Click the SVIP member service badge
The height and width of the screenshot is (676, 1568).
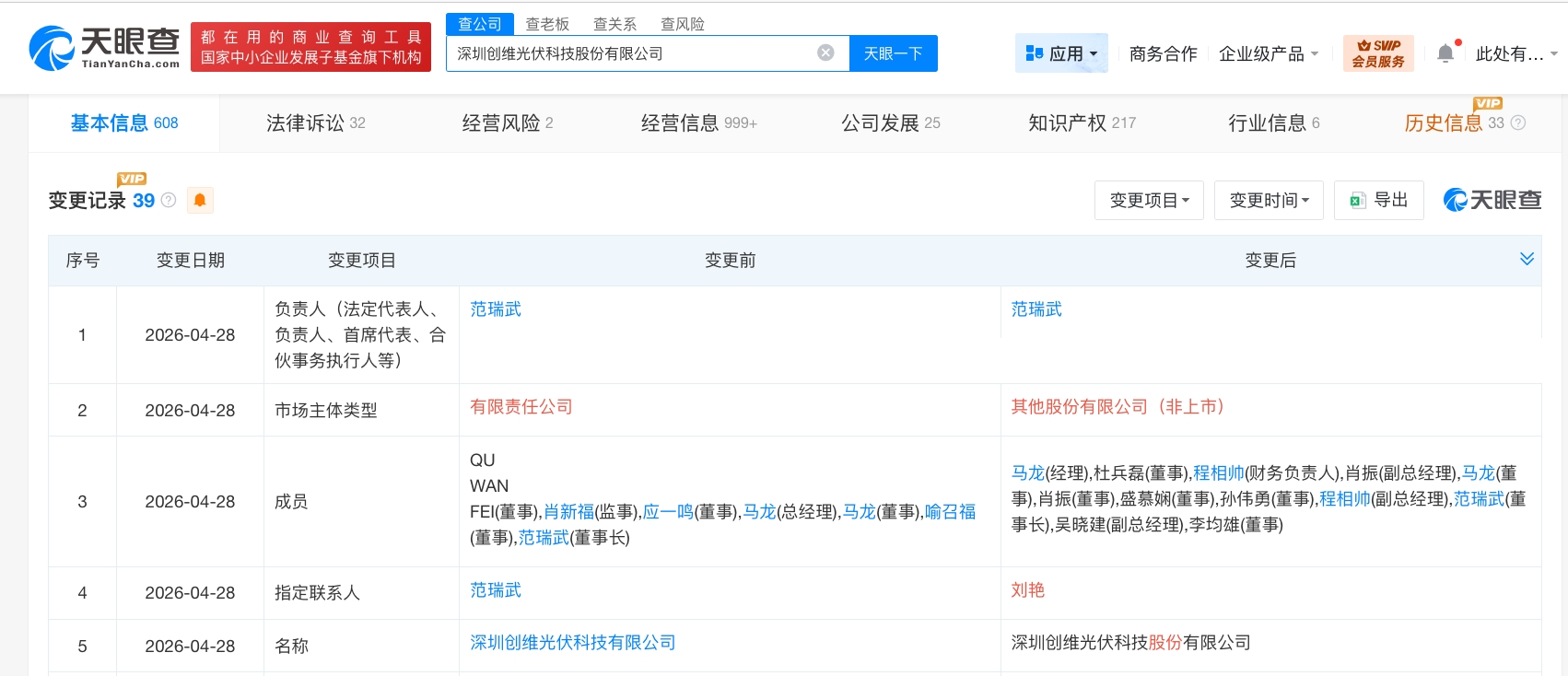coord(1377,53)
